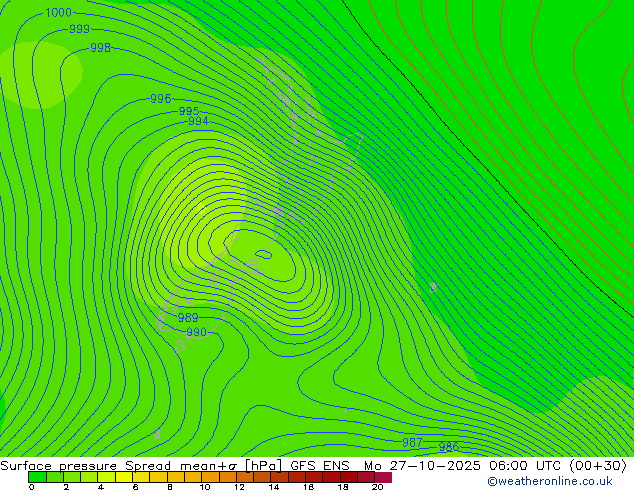Click the legend value 12
Image resolution: width=634 pixels, height=490 pixels.
pyautogui.click(x=239, y=487)
